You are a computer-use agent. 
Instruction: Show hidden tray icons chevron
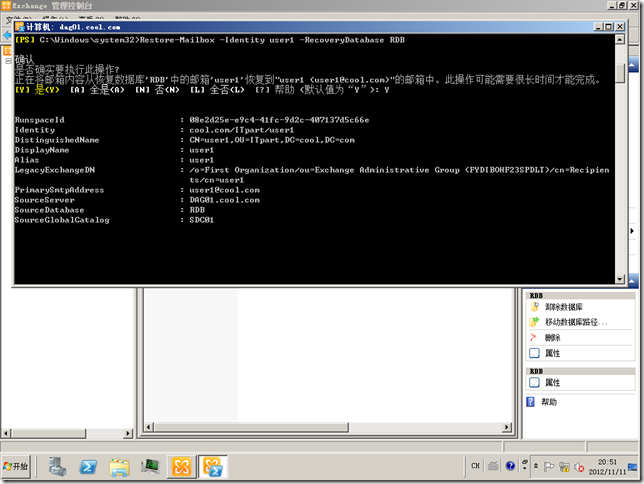tap(536, 466)
